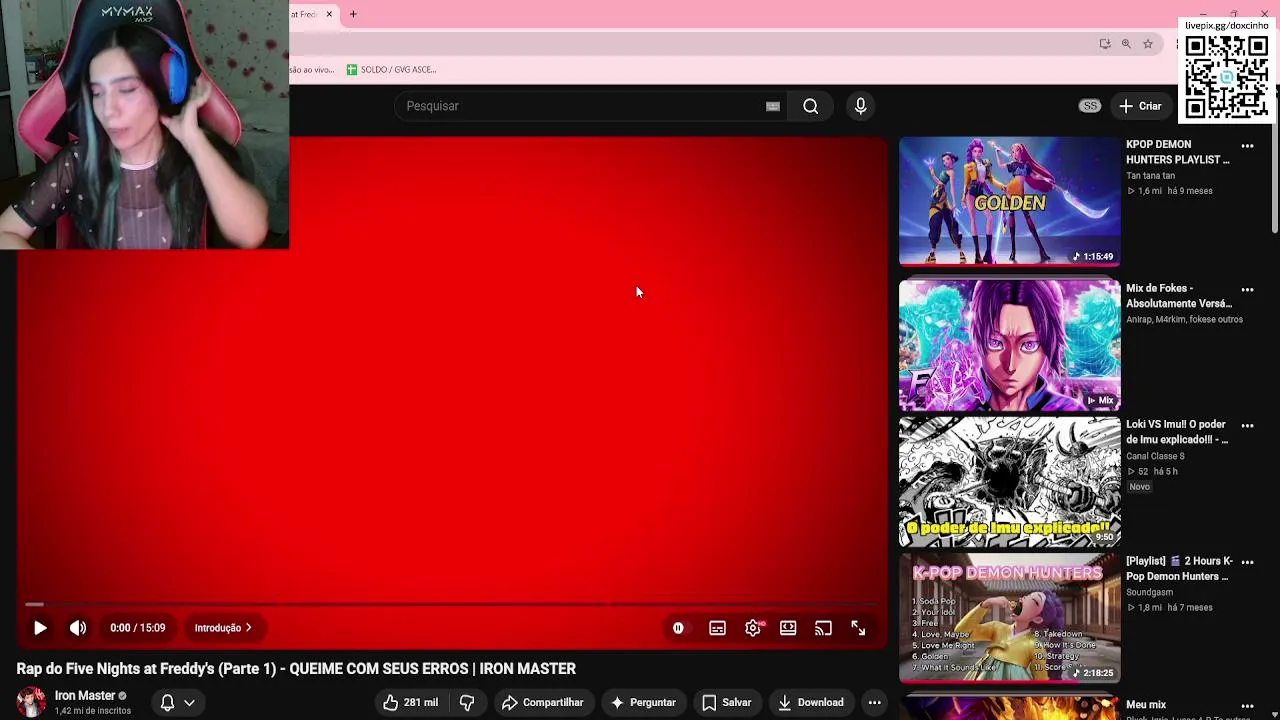Open options for Mix de Fokes
The width and height of the screenshot is (1280, 720).
[x=1247, y=290]
